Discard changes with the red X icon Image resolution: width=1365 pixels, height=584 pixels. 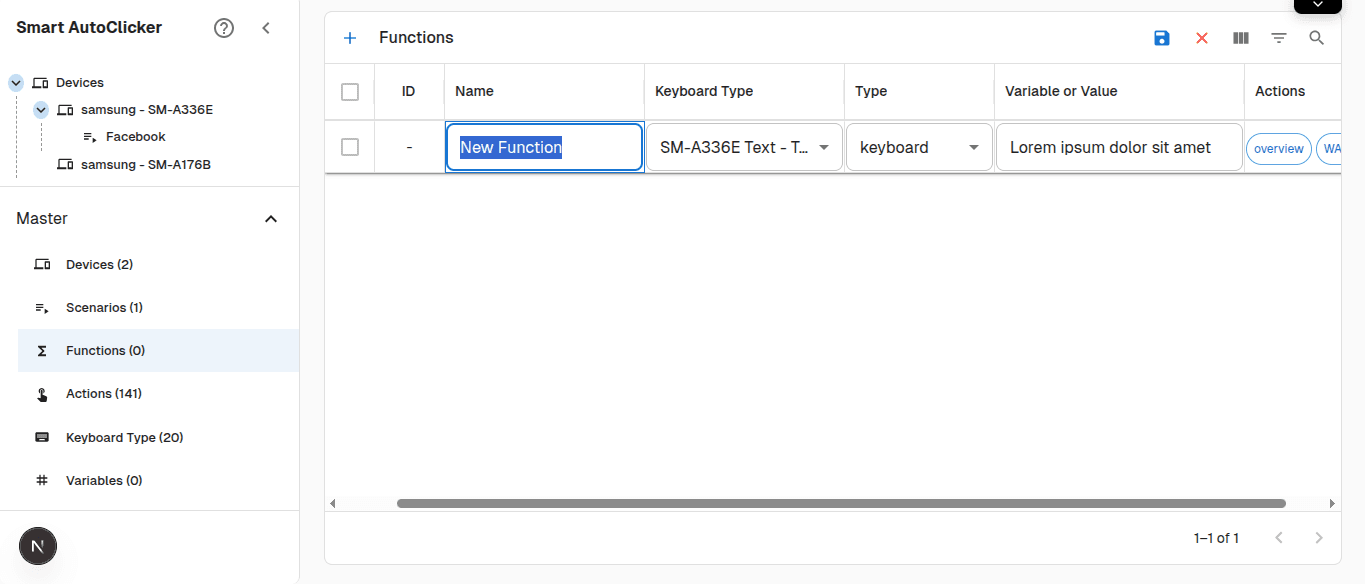click(1201, 37)
